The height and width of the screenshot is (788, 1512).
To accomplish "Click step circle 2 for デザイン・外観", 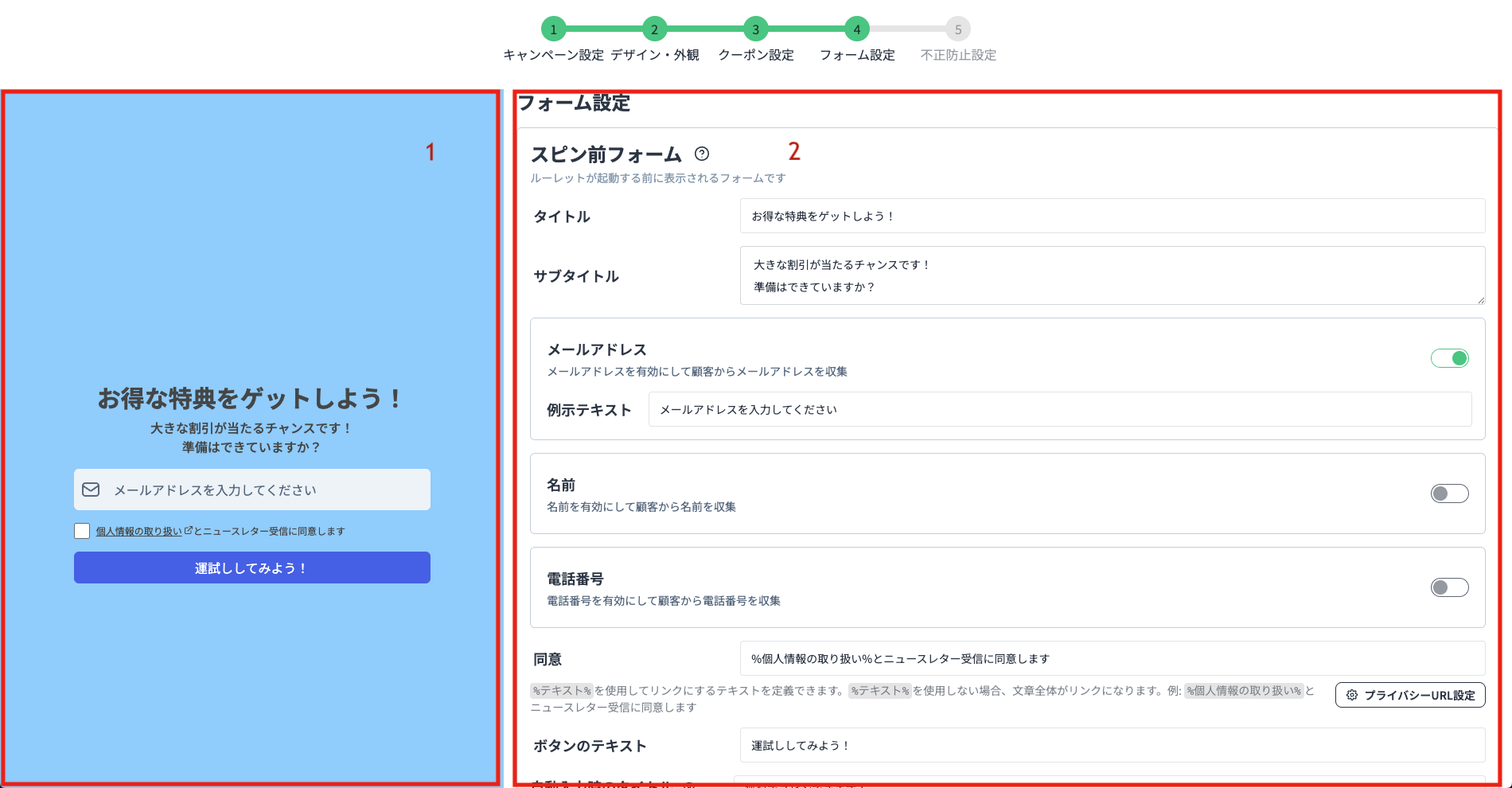I will point(654,29).
